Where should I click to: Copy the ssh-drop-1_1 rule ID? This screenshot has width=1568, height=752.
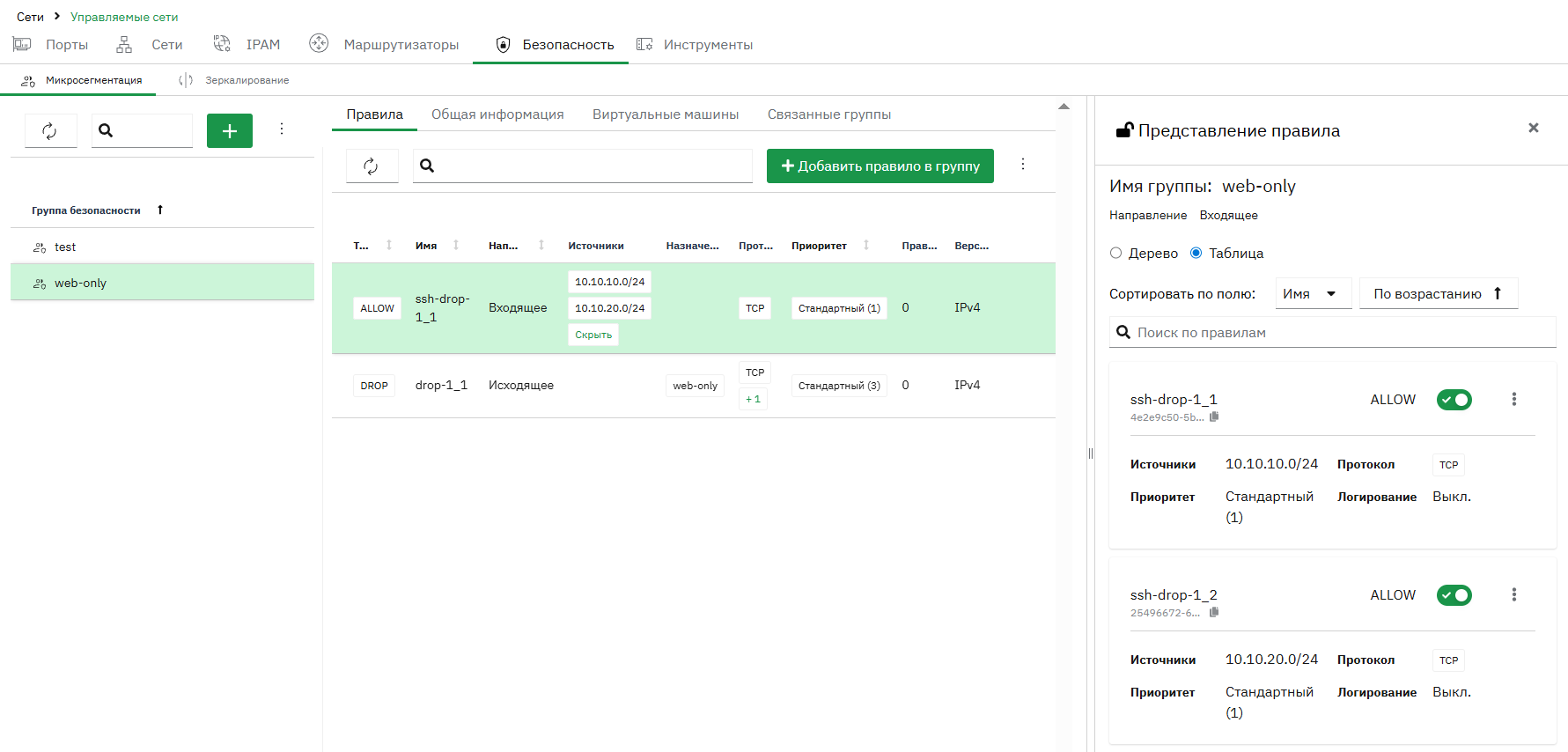tap(1214, 417)
